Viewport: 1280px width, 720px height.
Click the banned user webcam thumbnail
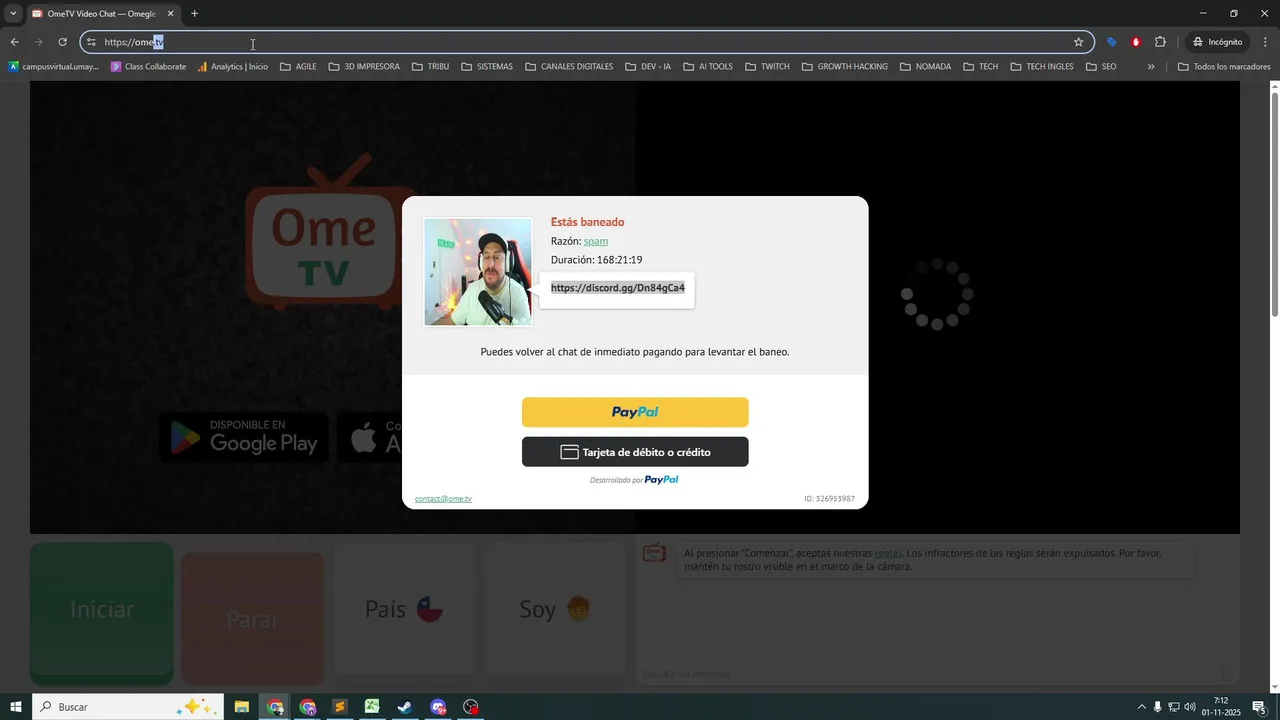tap(478, 271)
